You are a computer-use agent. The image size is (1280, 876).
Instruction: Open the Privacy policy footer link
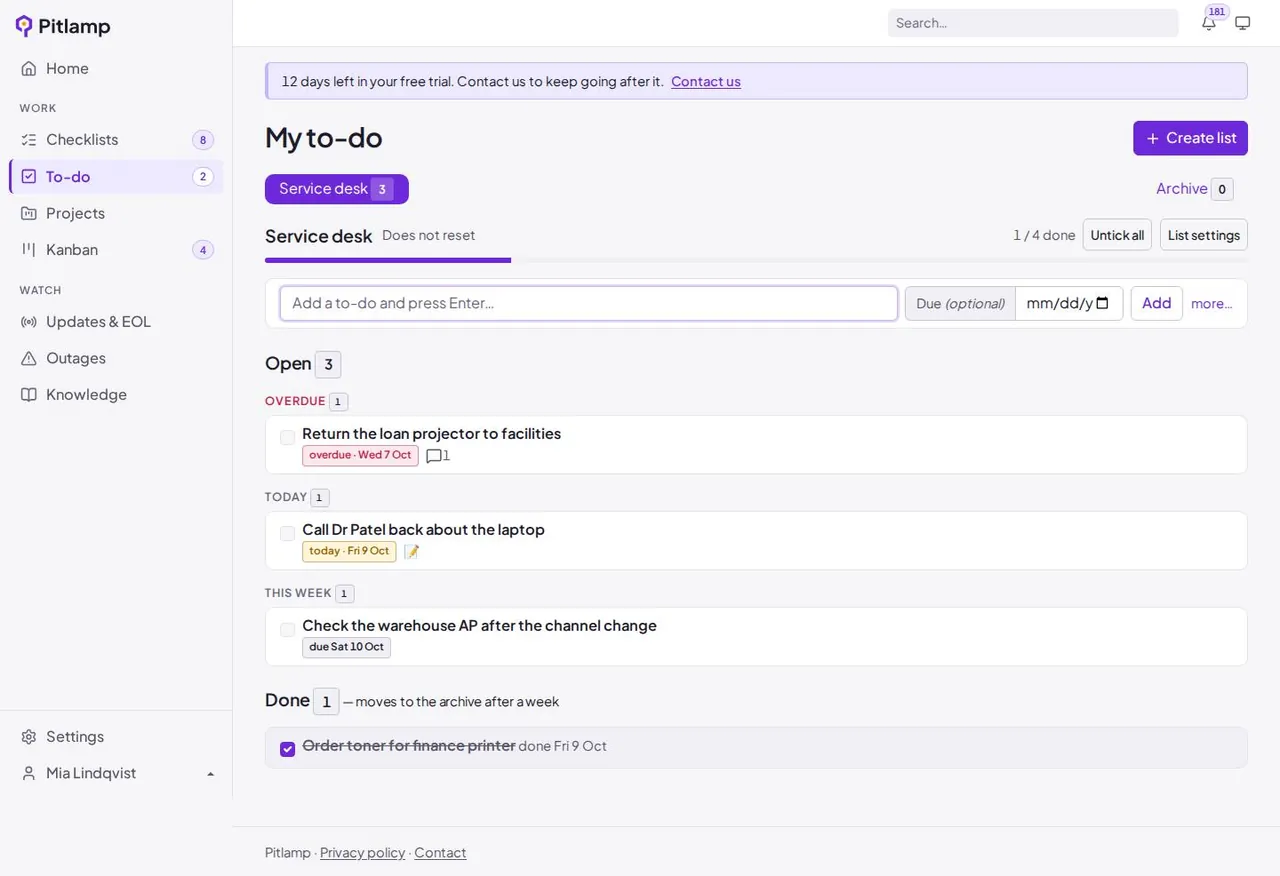pyautogui.click(x=363, y=853)
